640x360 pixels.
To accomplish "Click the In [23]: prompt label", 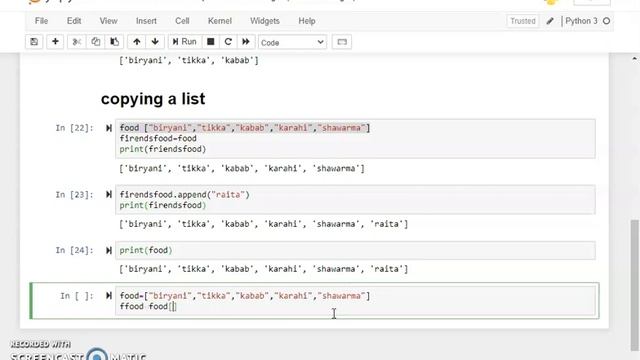I will [x=75, y=195].
